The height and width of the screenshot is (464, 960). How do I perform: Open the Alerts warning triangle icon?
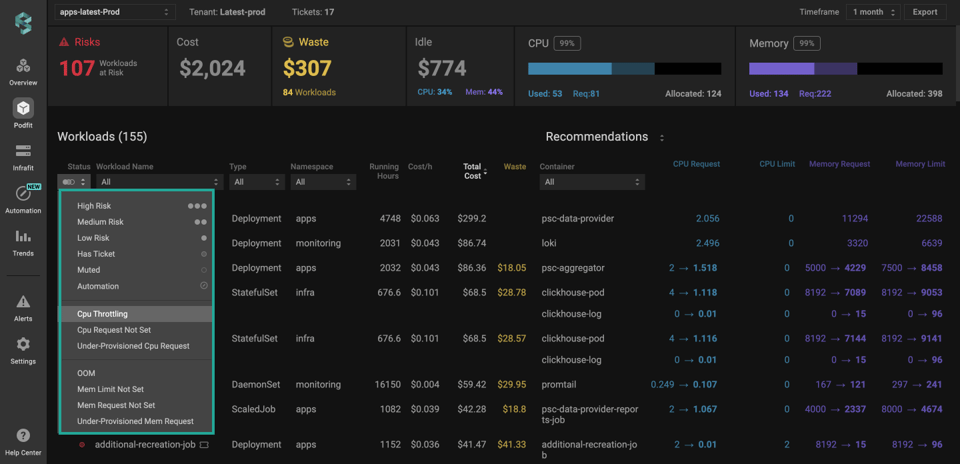[23, 301]
